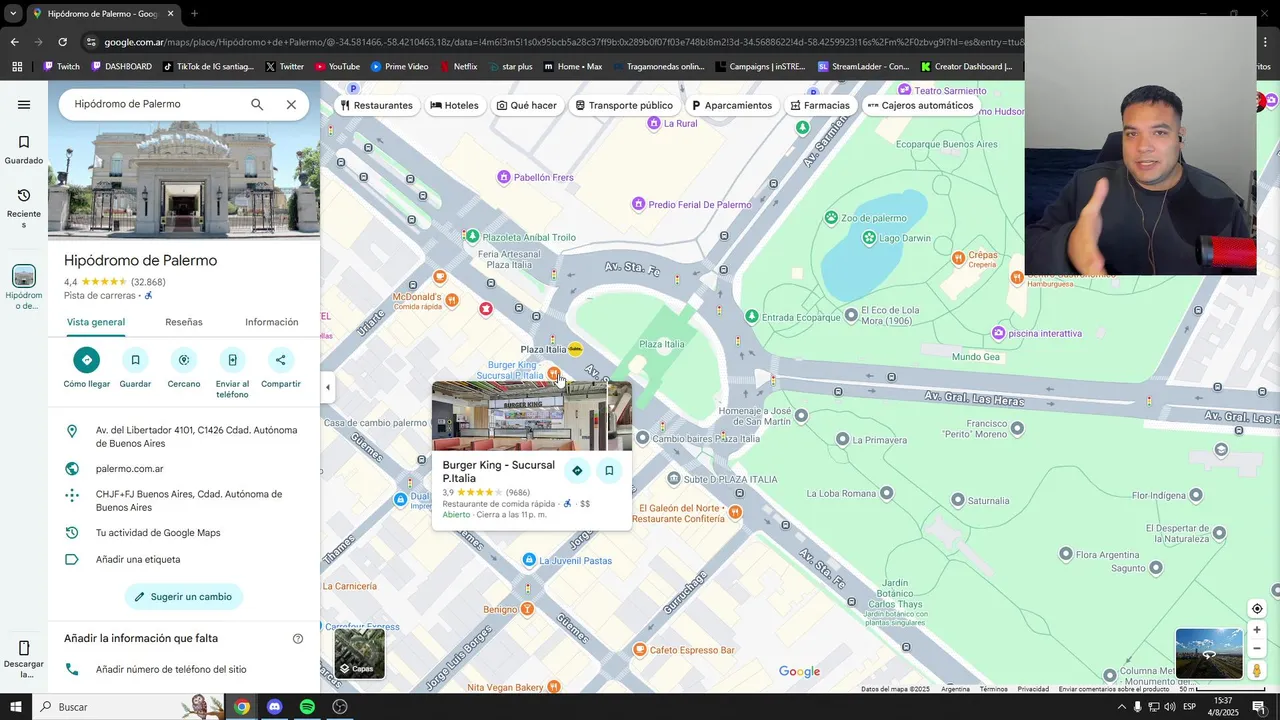Viewport: 1280px width, 720px height.
Task: Open Spotify from the taskbar
Action: 307,707
